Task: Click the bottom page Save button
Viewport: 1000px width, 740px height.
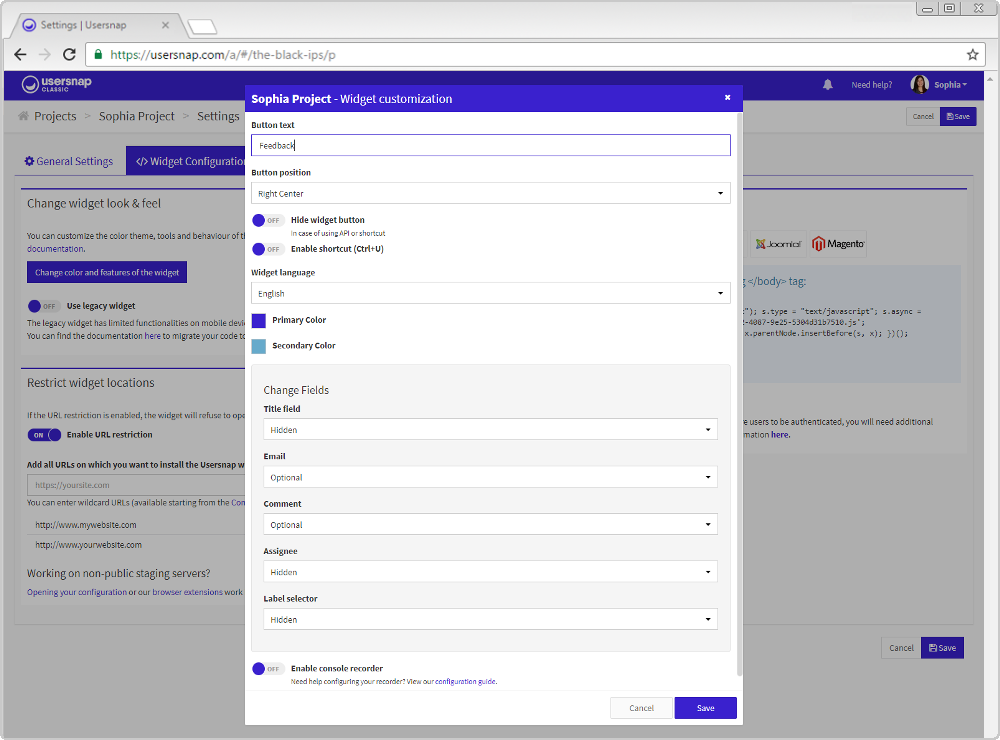Action: coord(942,648)
